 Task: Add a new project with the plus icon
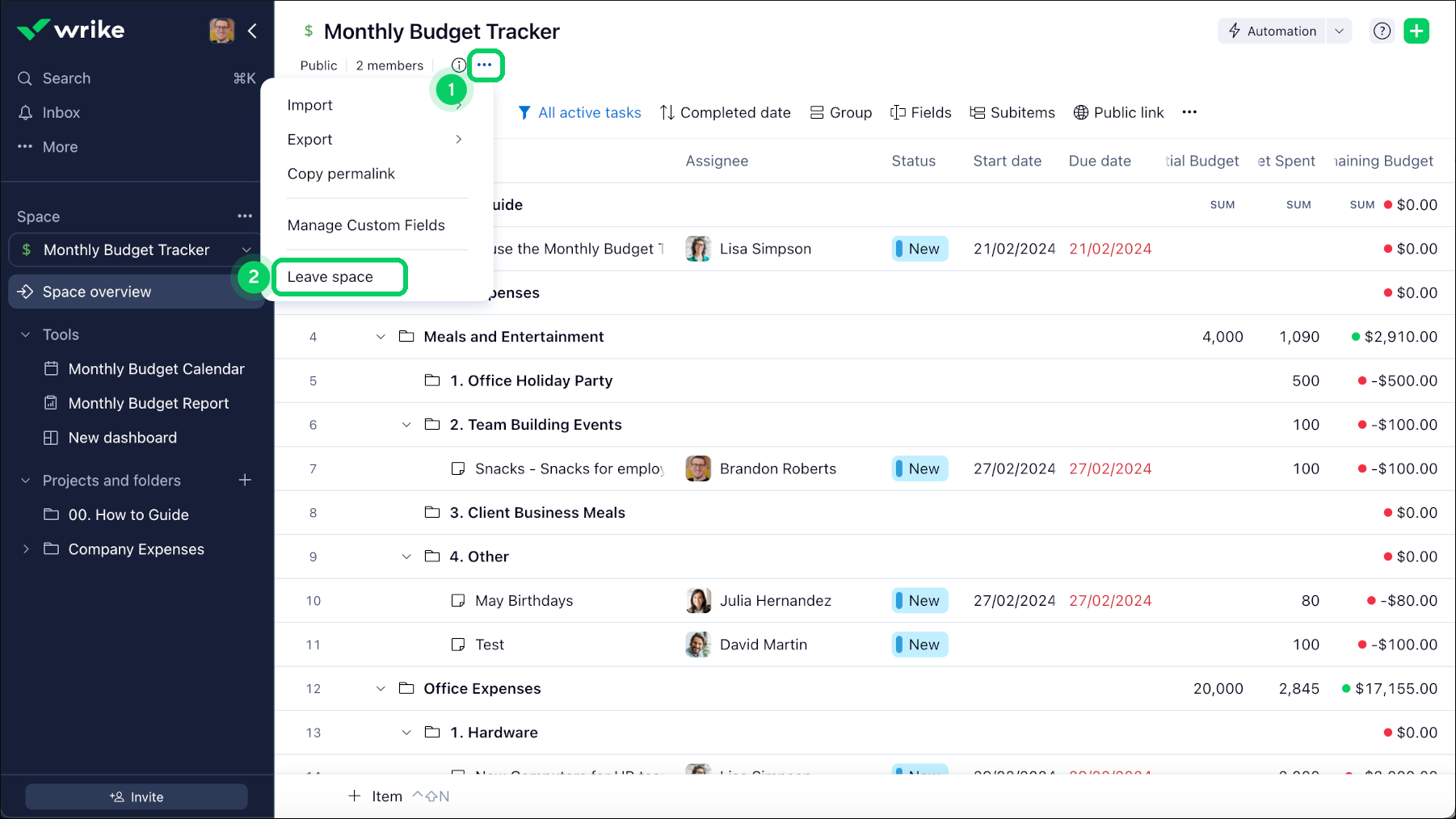pyautogui.click(x=245, y=481)
